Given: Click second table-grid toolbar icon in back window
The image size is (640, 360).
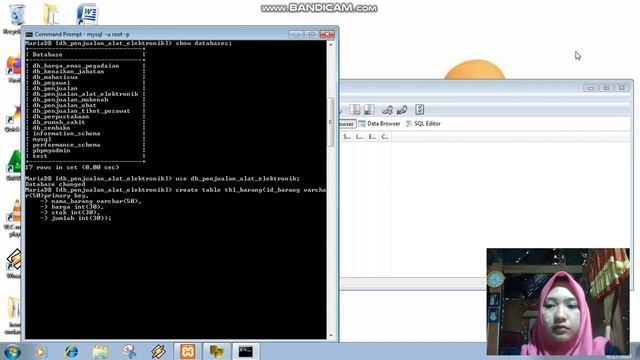Looking at the screenshot, I should [x=369, y=109].
